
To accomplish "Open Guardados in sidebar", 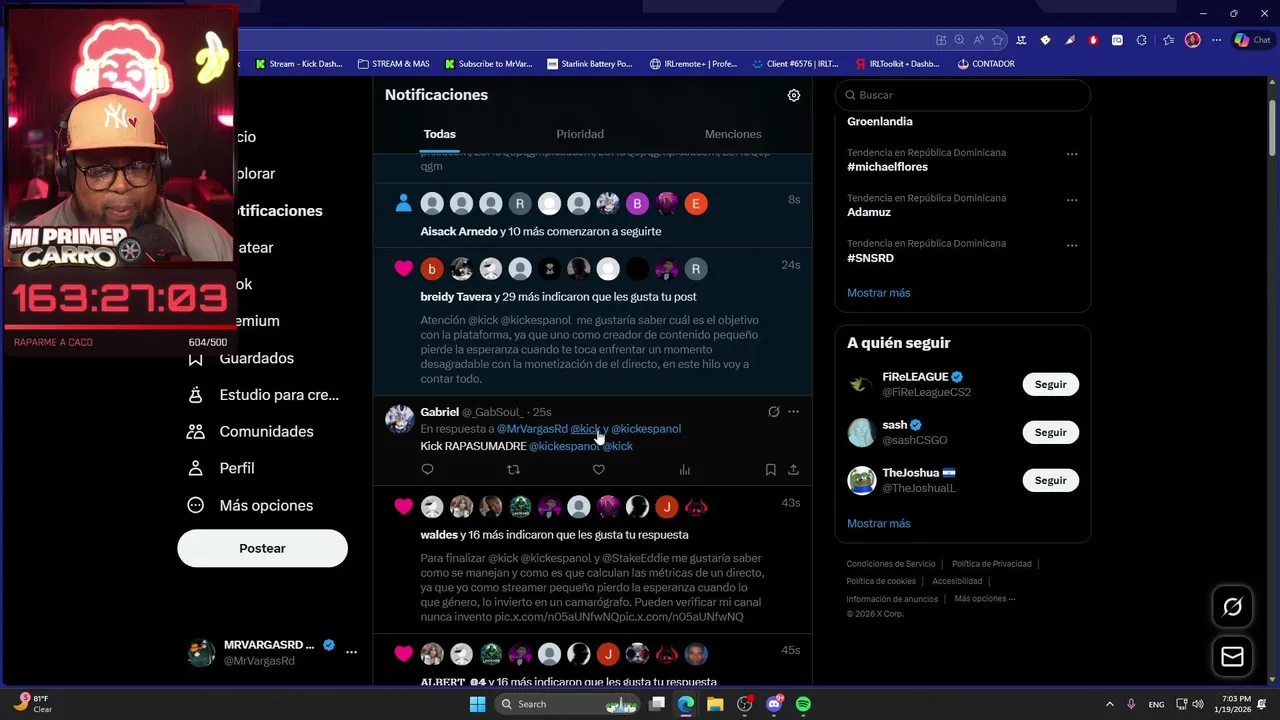I will (x=241, y=358).
